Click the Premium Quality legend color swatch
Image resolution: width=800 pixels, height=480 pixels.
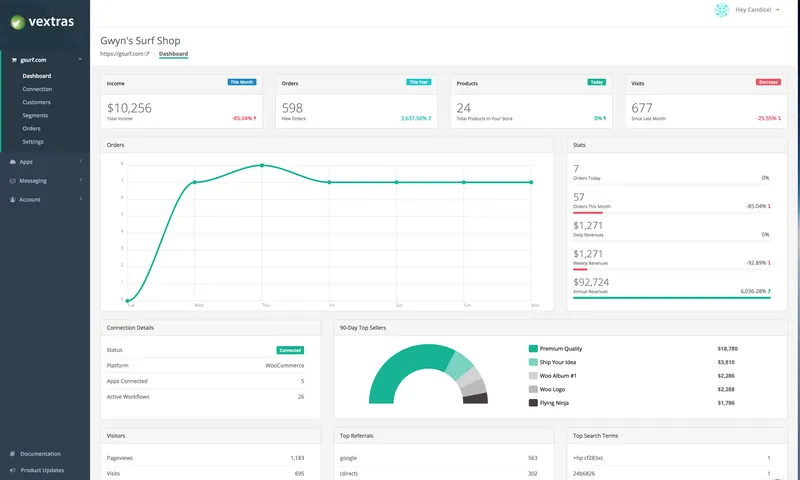pos(533,349)
